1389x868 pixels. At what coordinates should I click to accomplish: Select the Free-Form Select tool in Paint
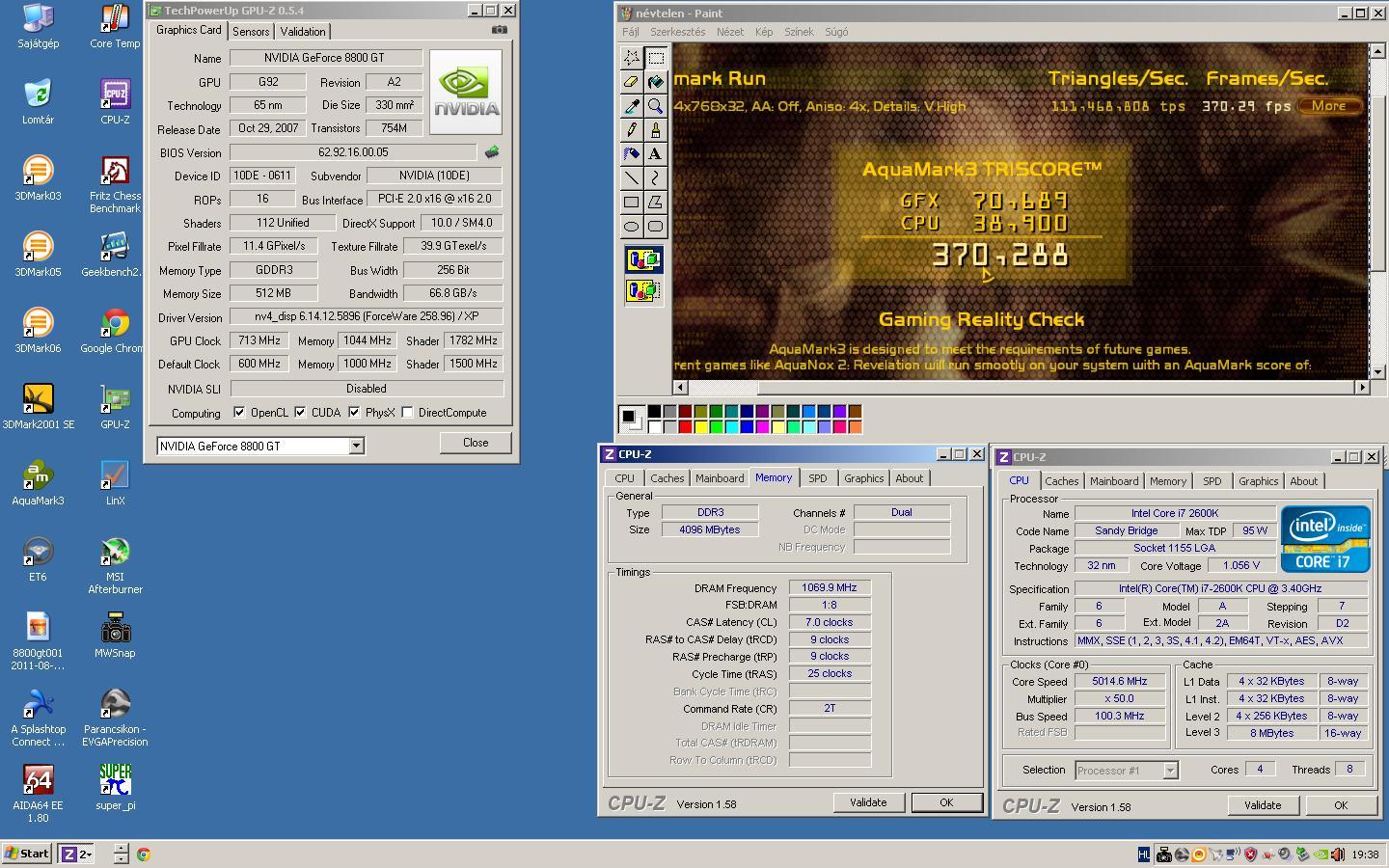631,58
